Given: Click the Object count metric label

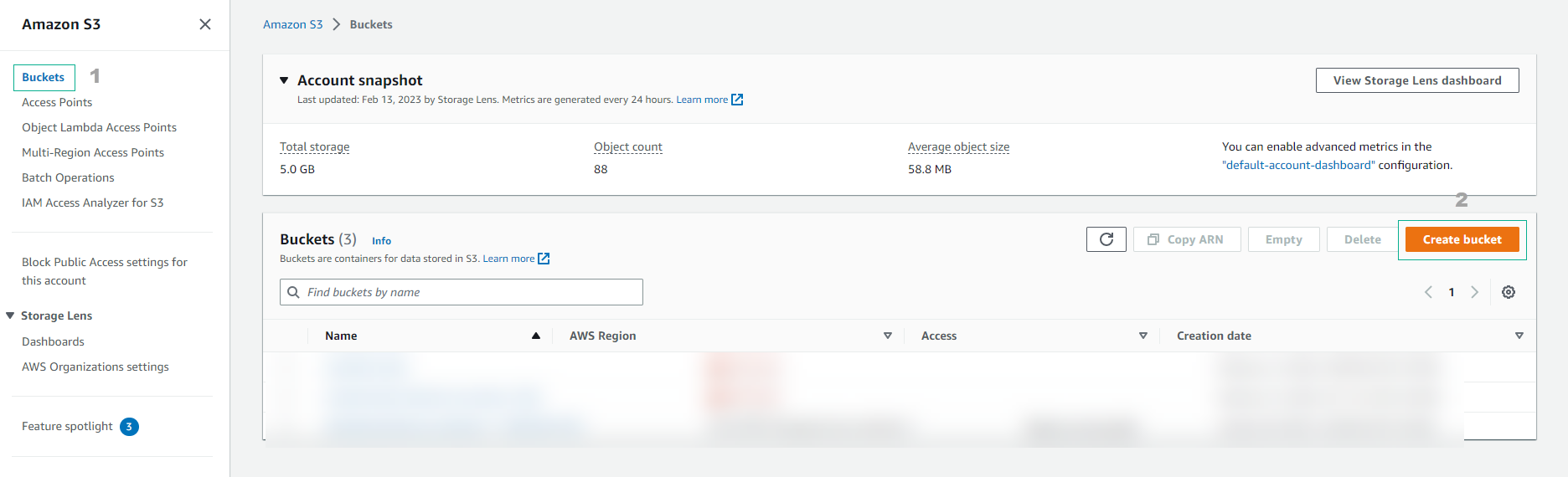Looking at the screenshot, I should click(628, 146).
